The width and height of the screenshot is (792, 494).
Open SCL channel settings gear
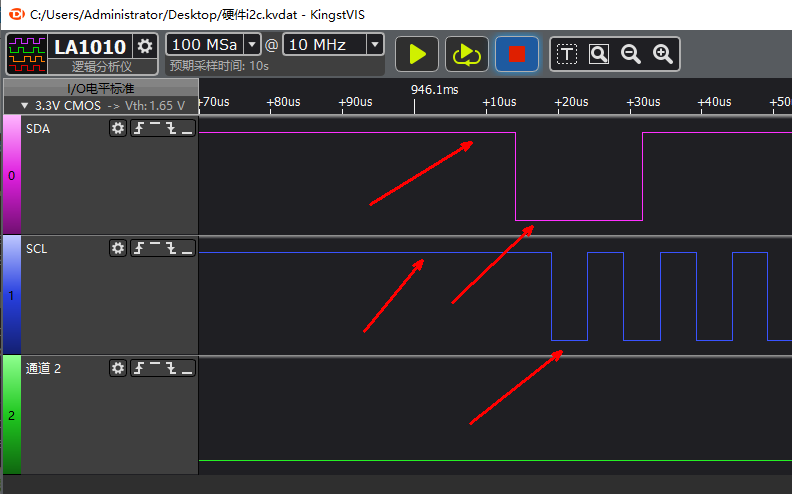point(118,248)
